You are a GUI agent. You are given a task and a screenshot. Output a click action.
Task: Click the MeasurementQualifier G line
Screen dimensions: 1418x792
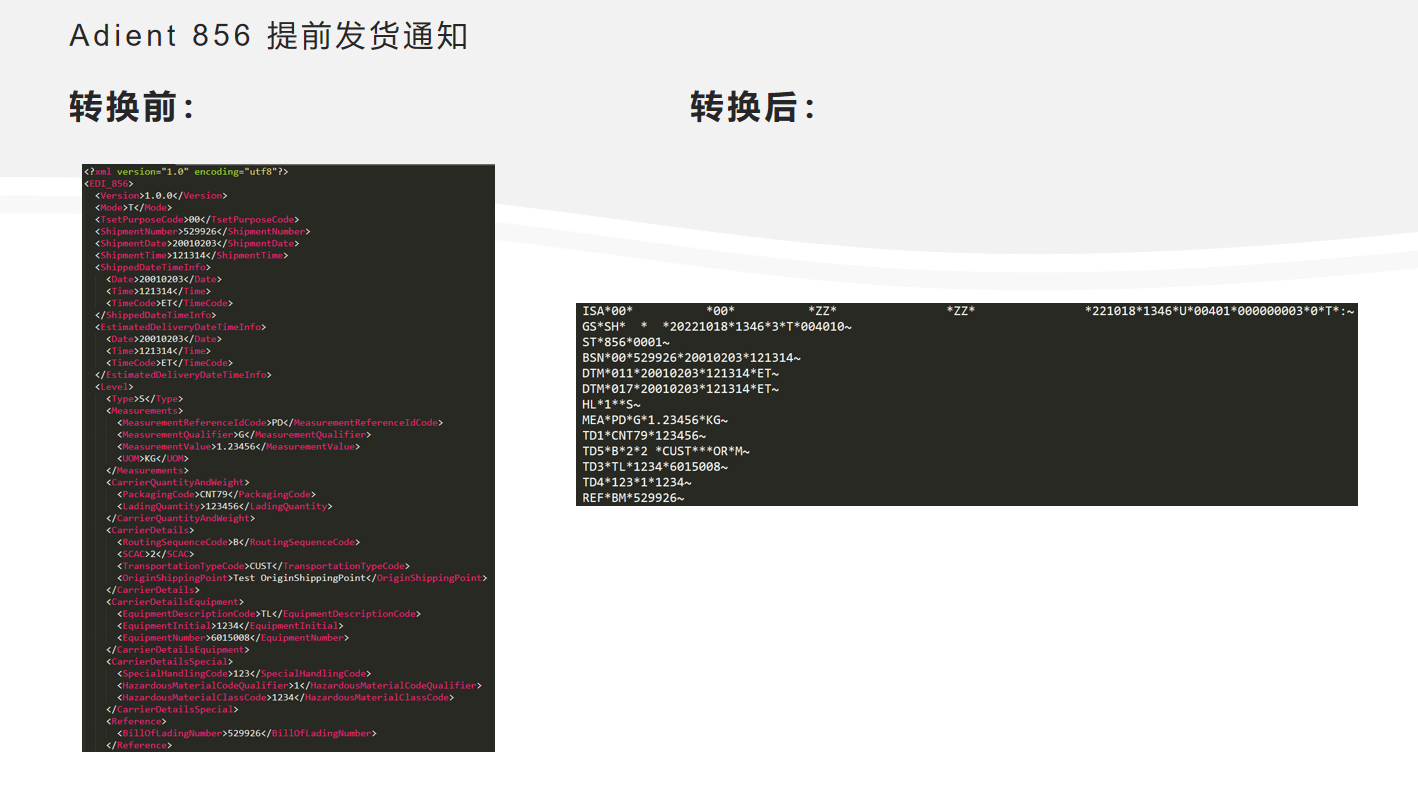[244, 435]
